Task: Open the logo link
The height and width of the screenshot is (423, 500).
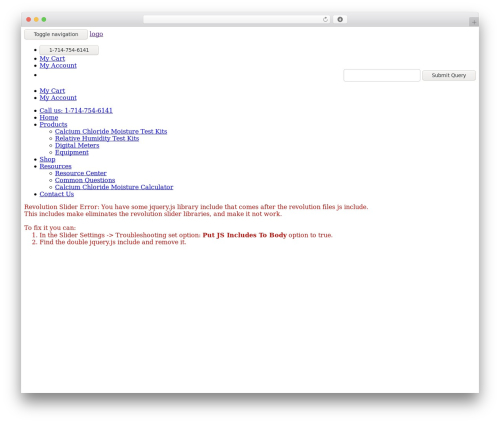Action: point(96,34)
